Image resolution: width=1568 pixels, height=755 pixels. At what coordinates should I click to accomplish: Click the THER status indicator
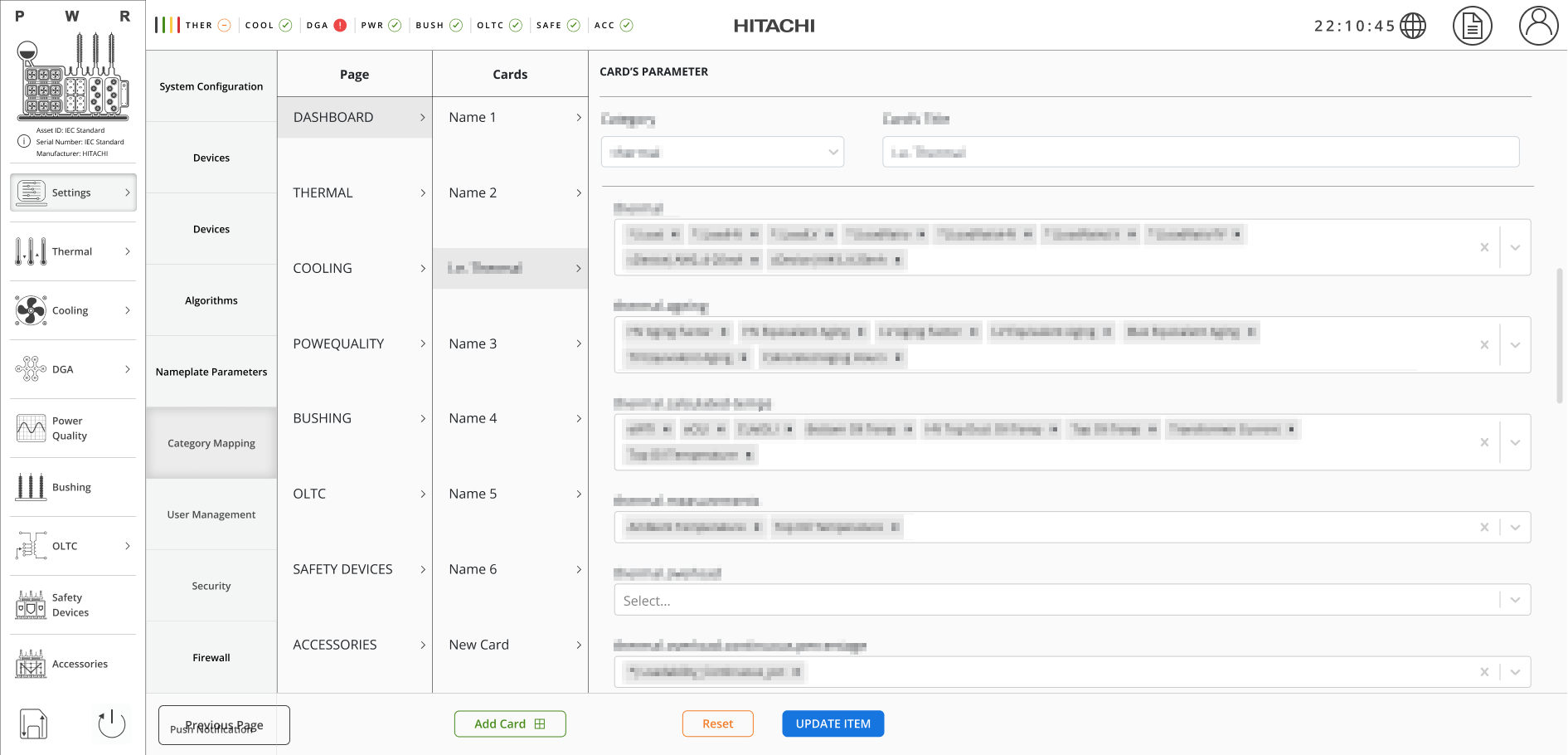click(x=224, y=25)
